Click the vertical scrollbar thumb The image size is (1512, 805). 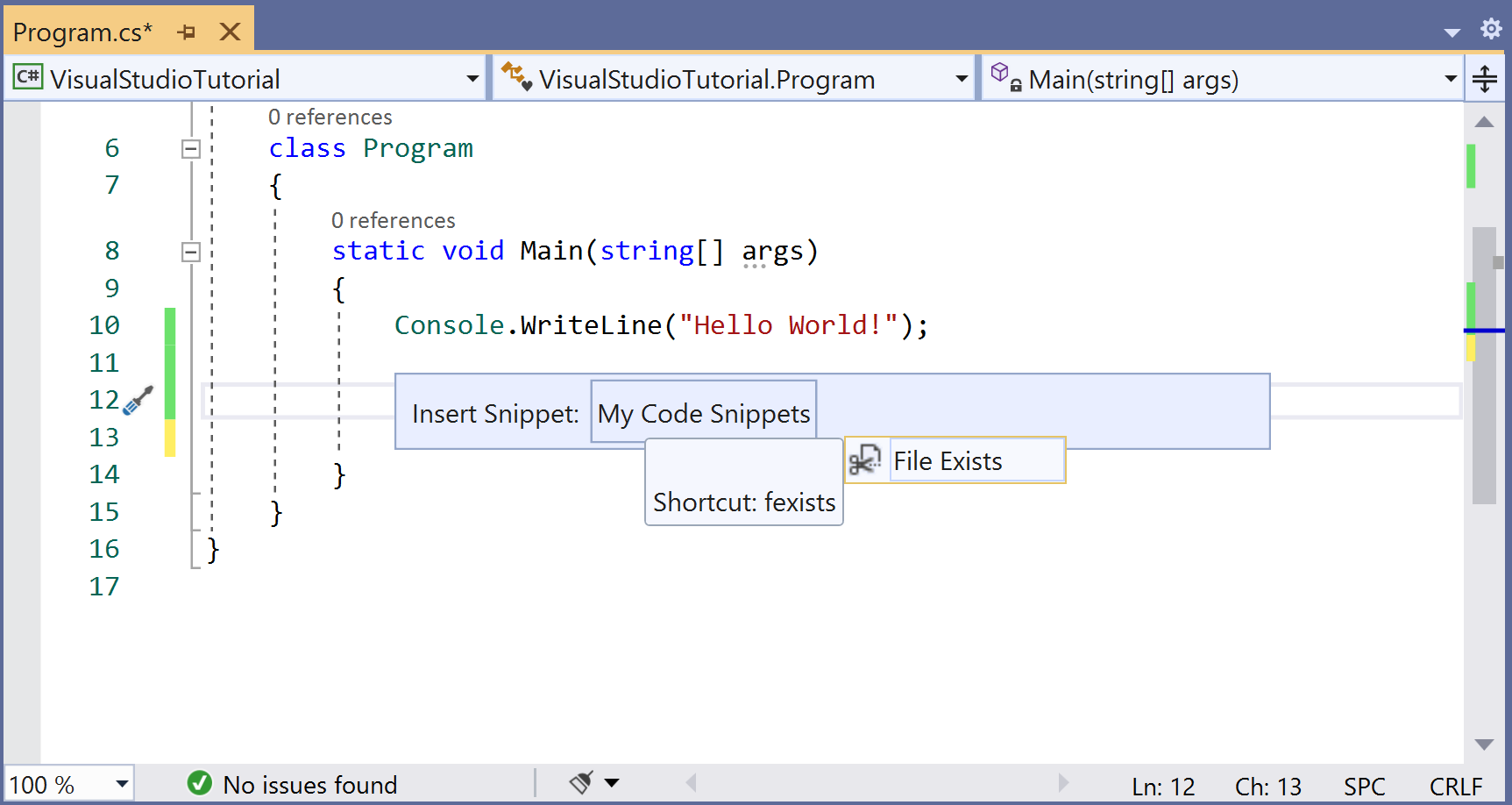(1484, 366)
